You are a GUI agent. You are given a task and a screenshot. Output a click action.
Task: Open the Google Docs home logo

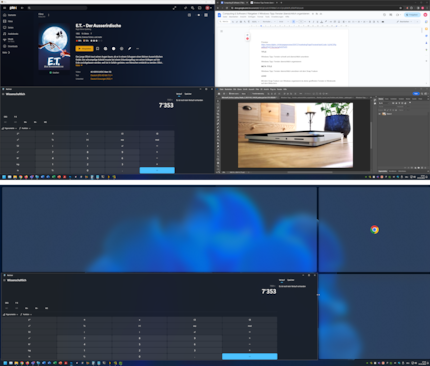pos(219,15)
